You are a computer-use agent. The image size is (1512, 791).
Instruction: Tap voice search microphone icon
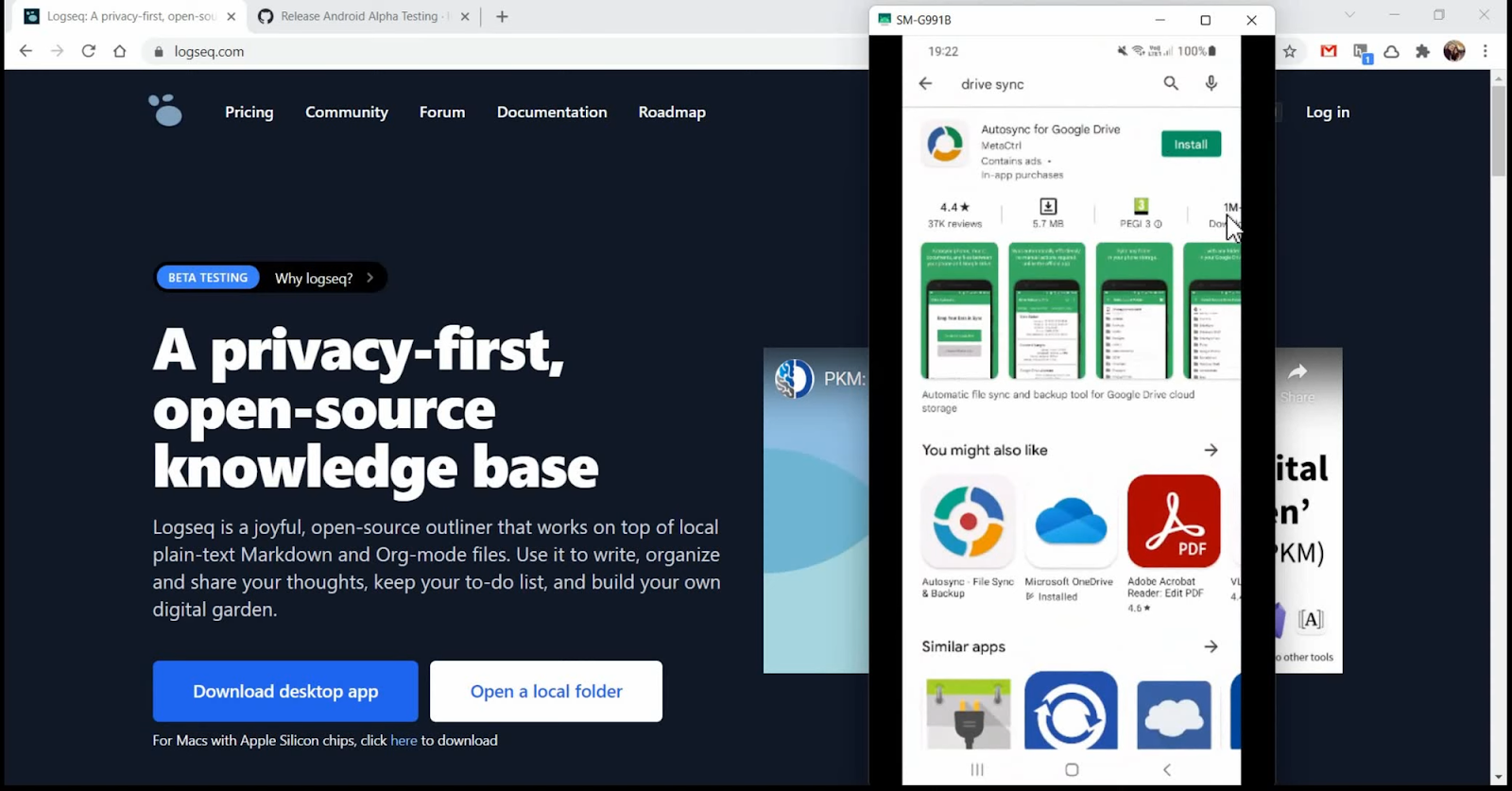(1211, 83)
